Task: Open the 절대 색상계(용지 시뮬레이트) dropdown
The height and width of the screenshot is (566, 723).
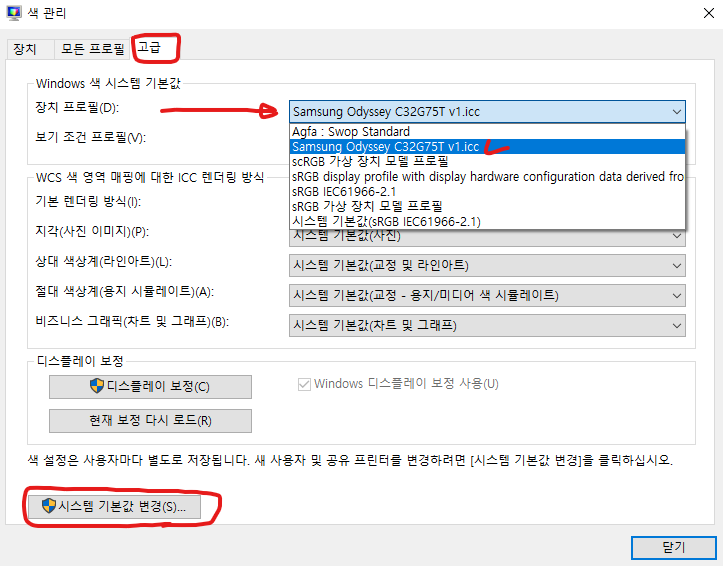Action: [487, 295]
